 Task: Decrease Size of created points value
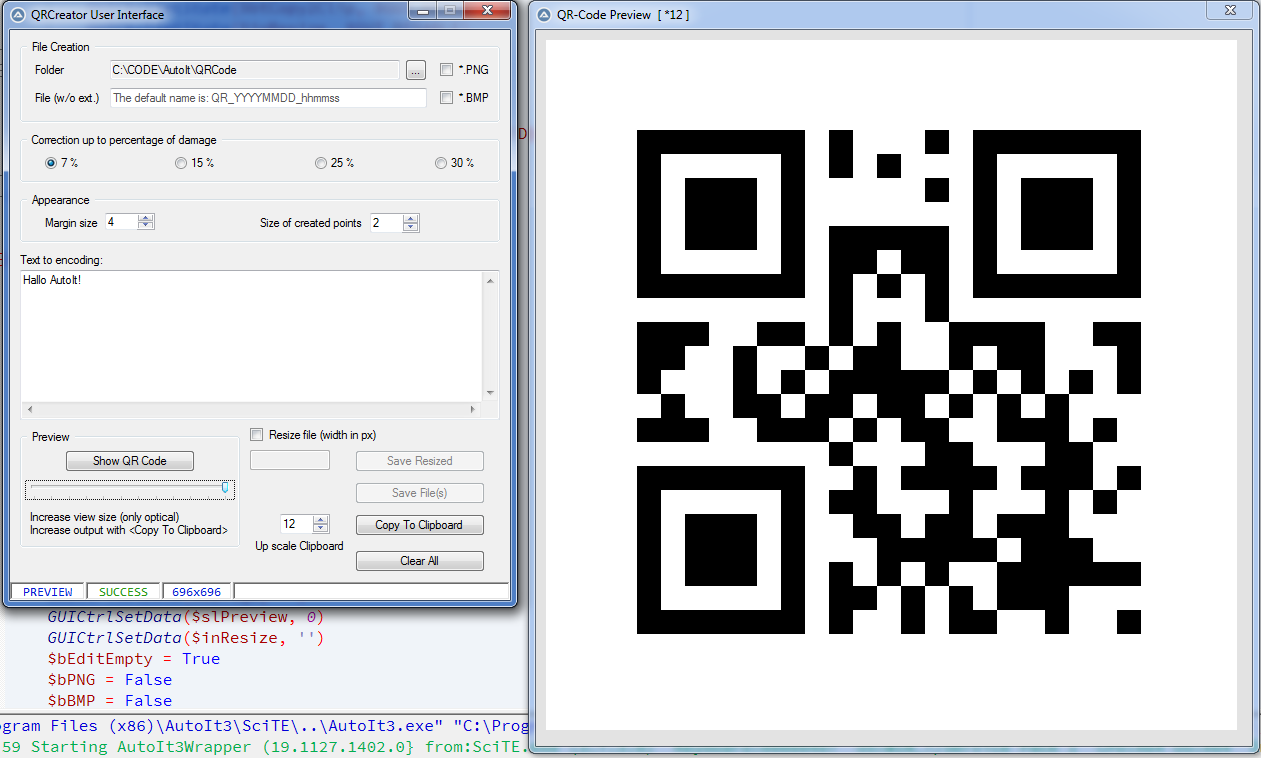pyautogui.click(x=411, y=227)
